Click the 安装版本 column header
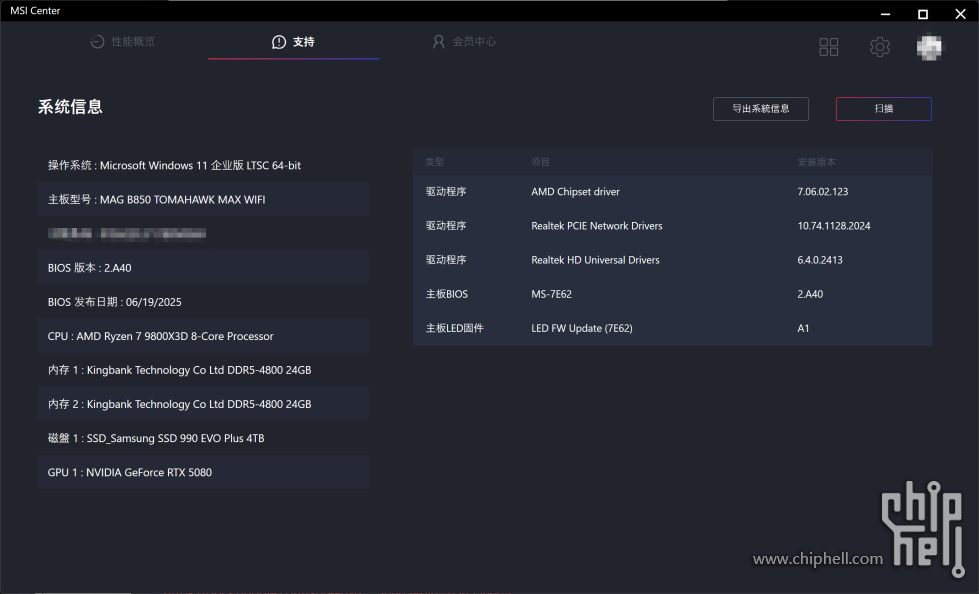The width and height of the screenshot is (979, 594). click(816, 162)
